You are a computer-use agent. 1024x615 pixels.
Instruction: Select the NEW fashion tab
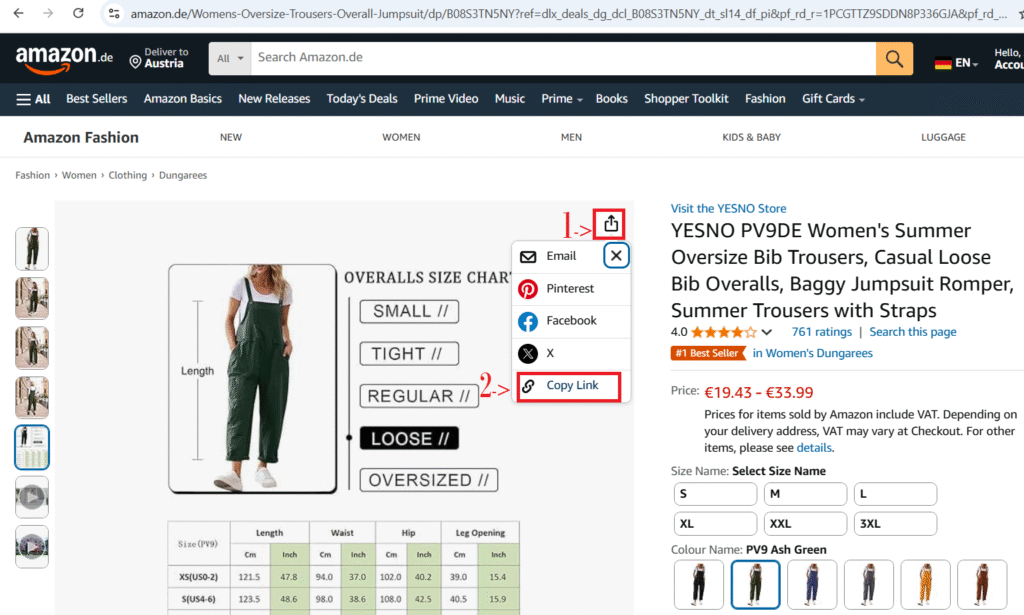point(231,138)
